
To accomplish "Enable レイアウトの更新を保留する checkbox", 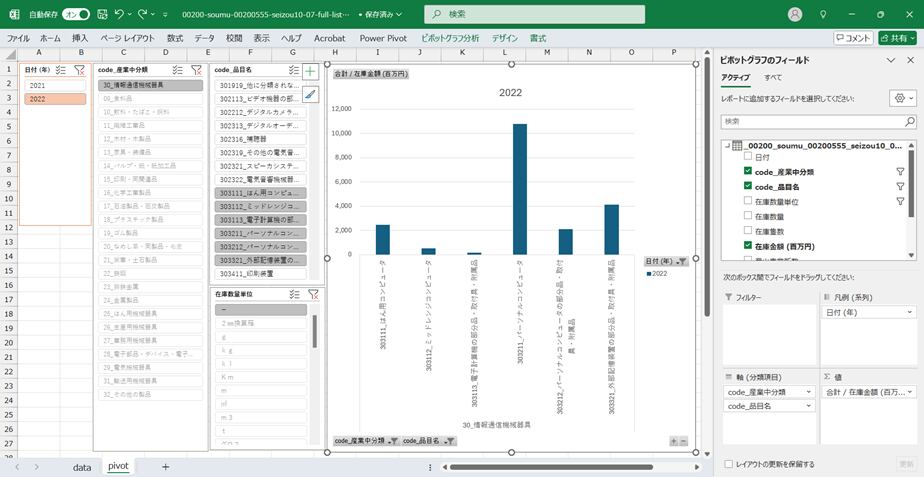I will coord(727,464).
